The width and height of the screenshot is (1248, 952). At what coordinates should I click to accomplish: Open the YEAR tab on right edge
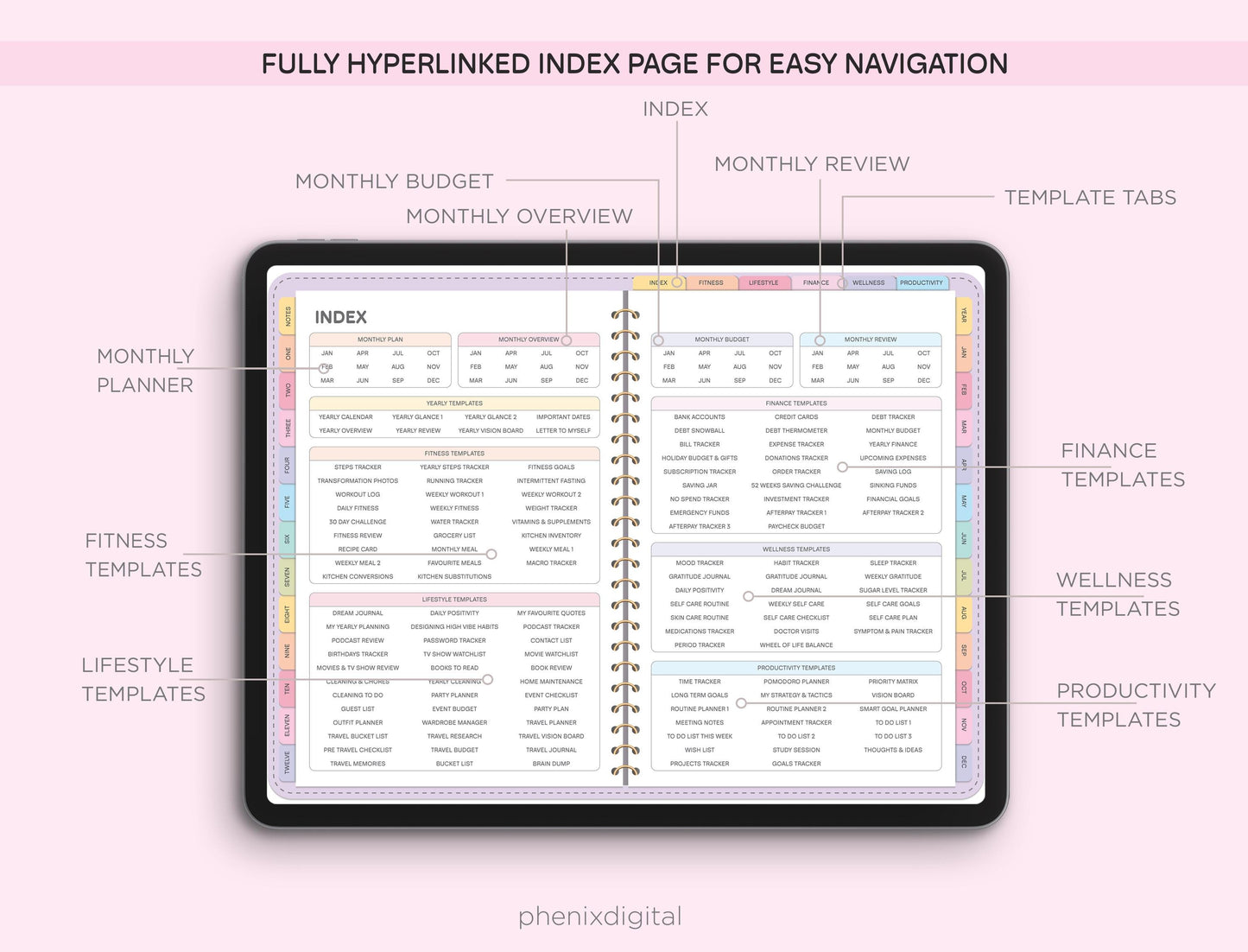click(x=964, y=316)
